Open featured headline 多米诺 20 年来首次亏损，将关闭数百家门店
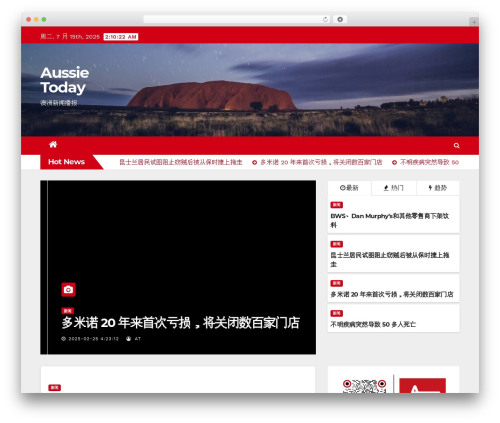Viewport: 500px width, 423px height. [x=180, y=323]
